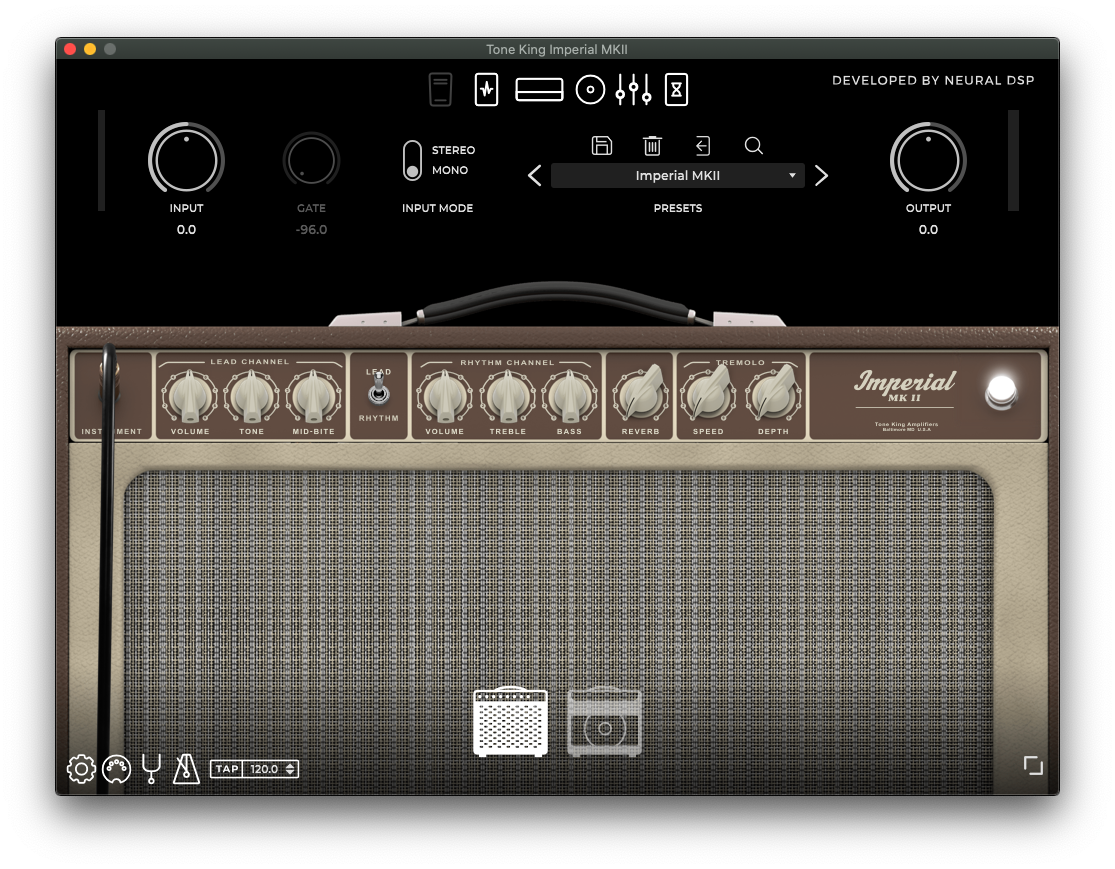Switch to the amp head view thumbnail
Image resolution: width=1115 pixels, height=869 pixels.
click(510, 722)
